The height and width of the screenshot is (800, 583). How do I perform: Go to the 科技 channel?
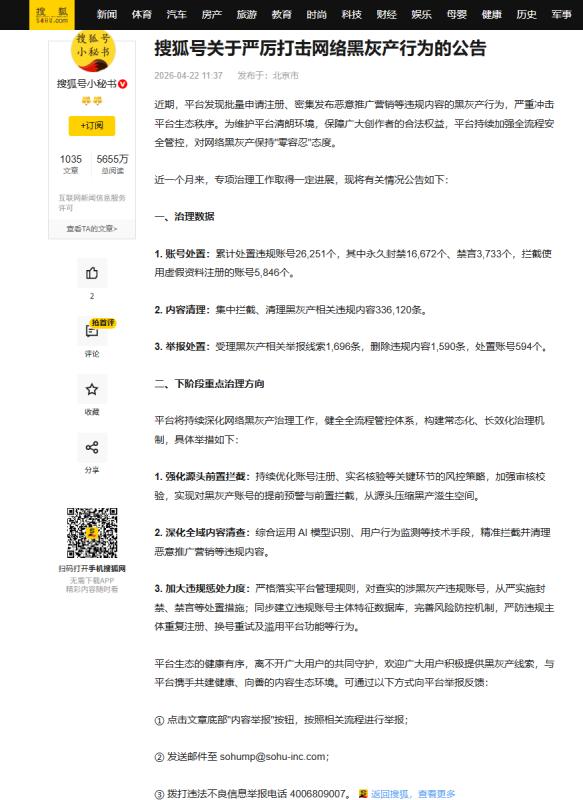[351, 15]
